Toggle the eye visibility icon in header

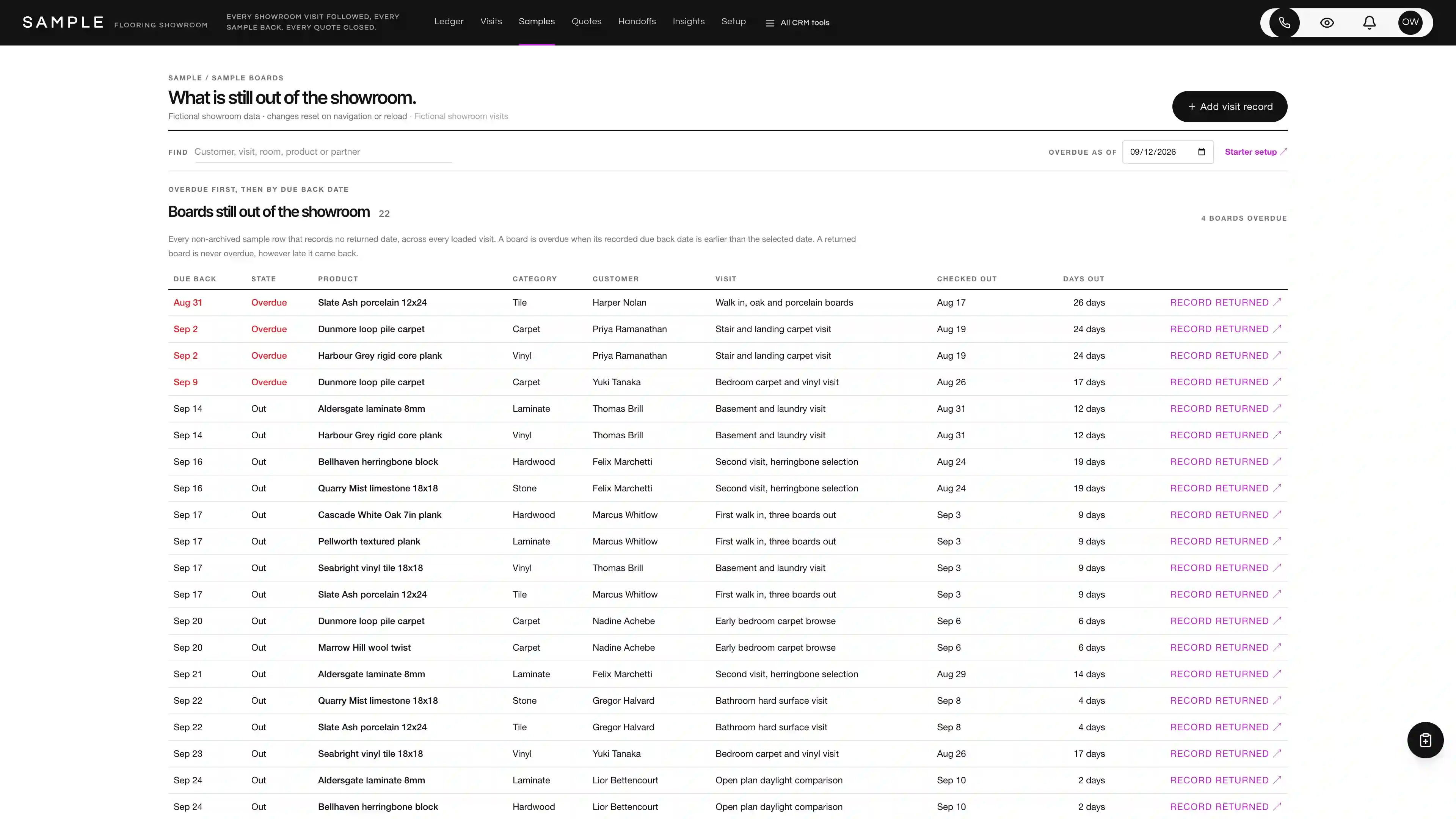1327,23
